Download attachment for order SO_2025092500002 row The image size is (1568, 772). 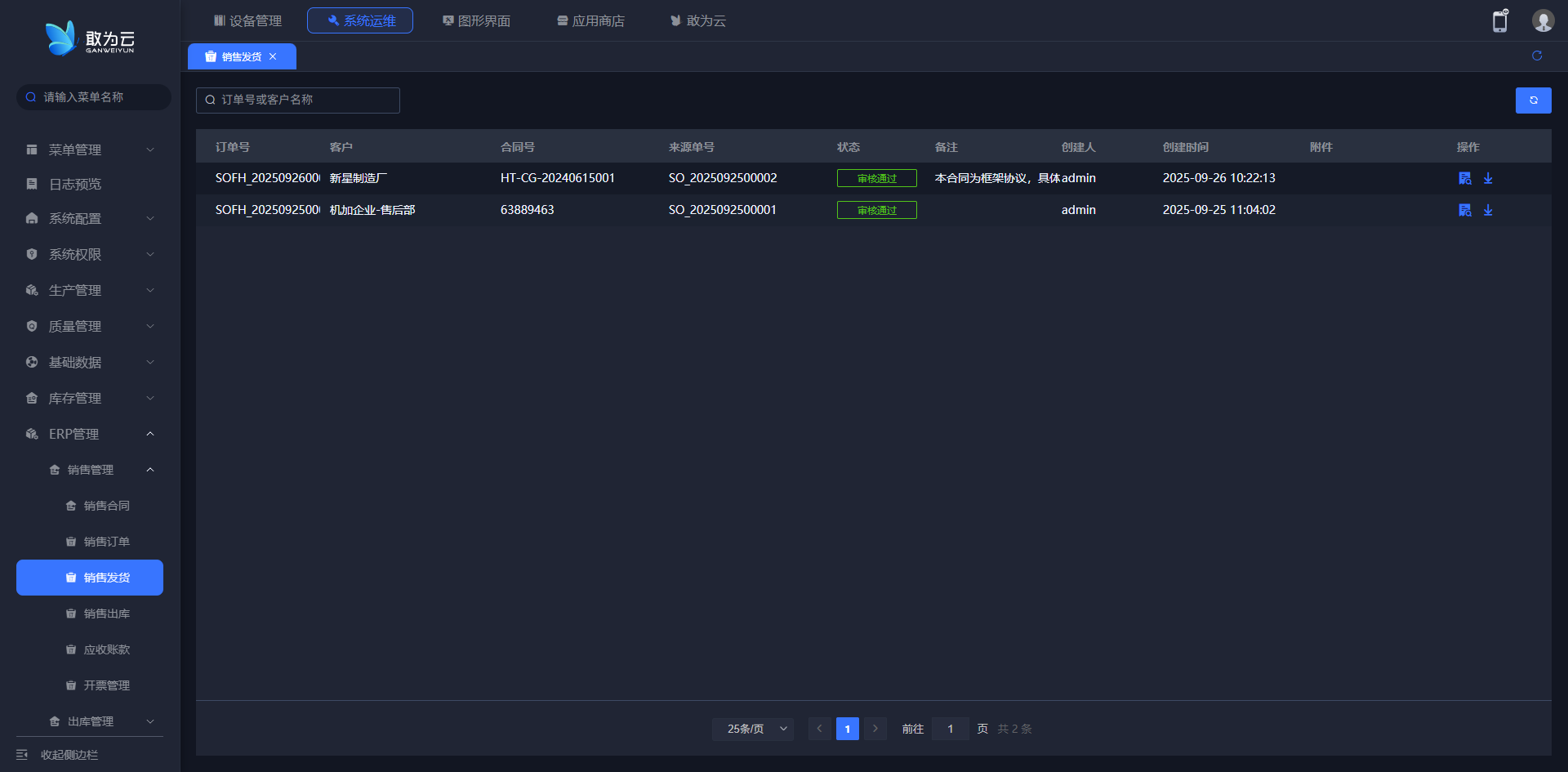click(1488, 178)
